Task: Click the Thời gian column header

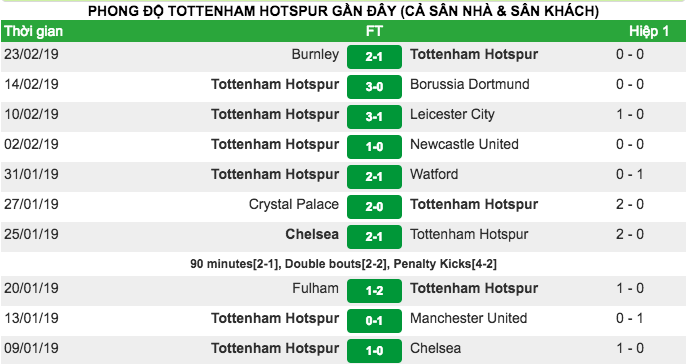Action: click(34, 31)
